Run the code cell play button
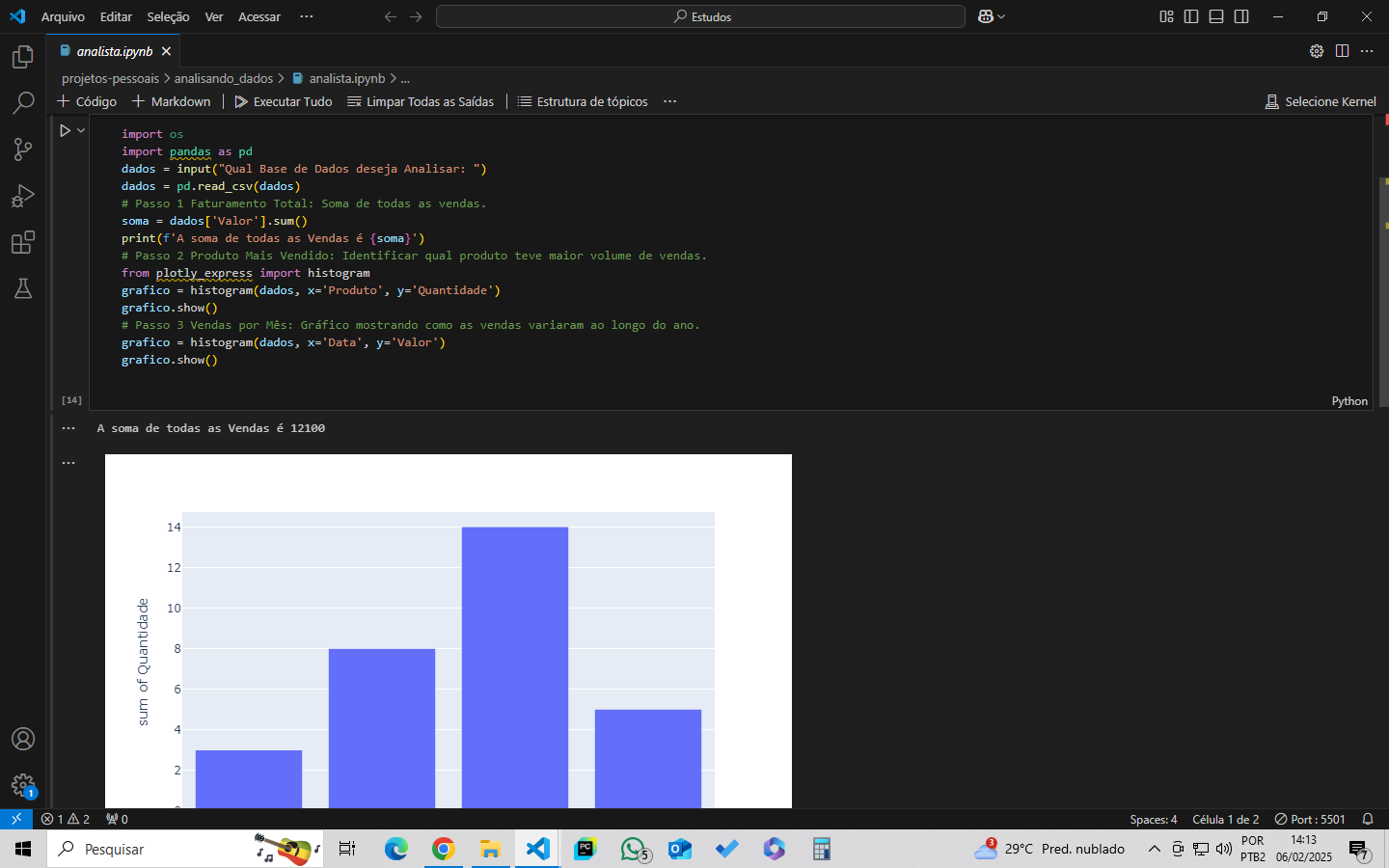Image resolution: width=1389 pixels, height=868 pixels. tap(65, 130)
